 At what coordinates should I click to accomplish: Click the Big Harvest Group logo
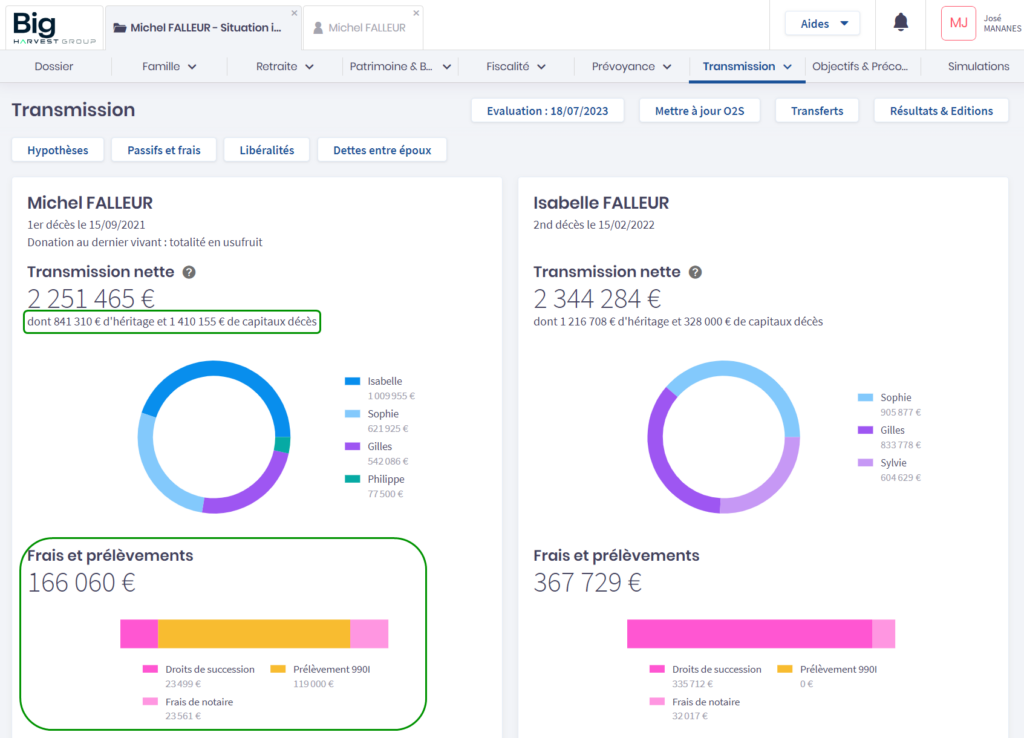pos(54,27)
